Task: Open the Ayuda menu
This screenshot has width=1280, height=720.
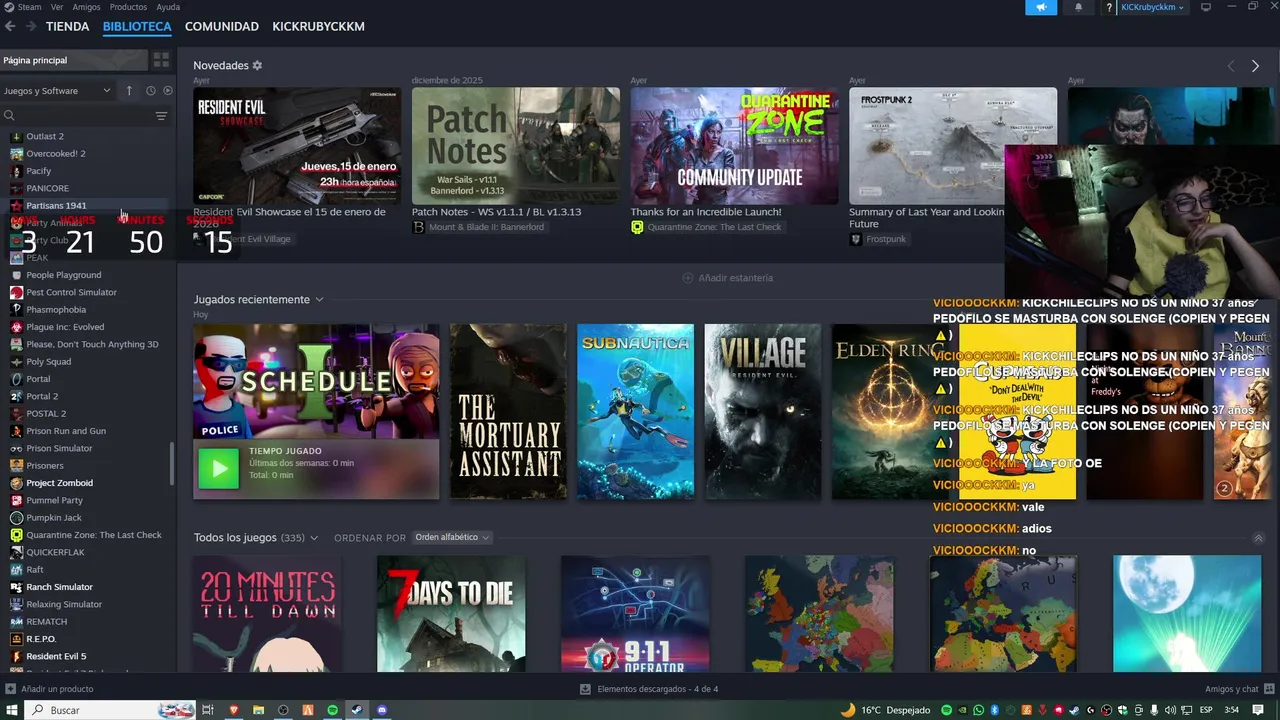Action: point(168,7)
